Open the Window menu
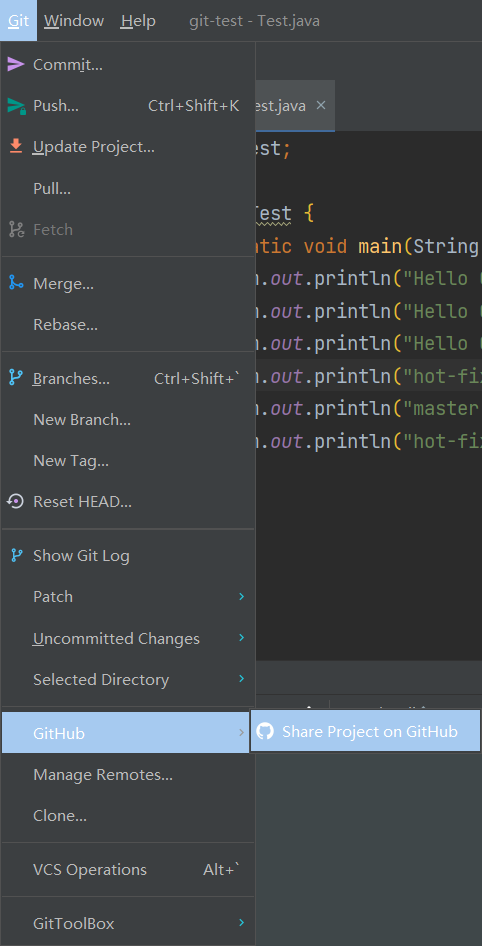482x946 pixels. [74, 21]
